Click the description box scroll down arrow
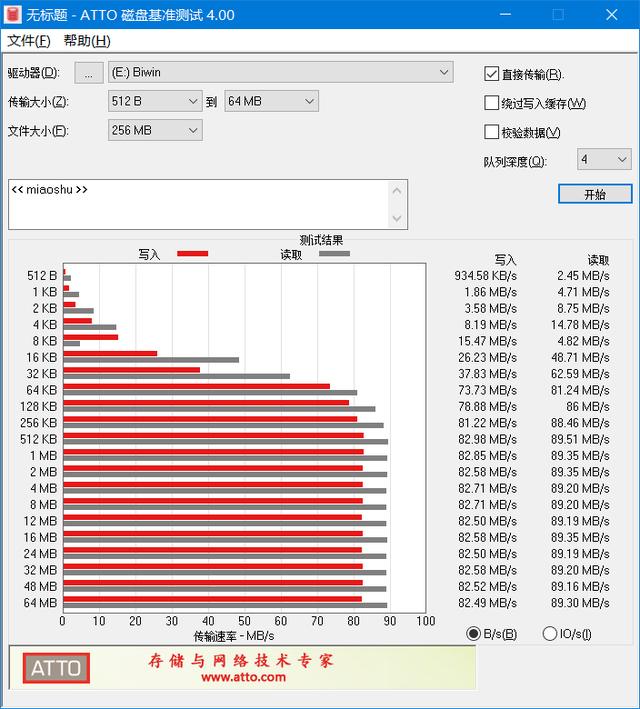 click(x=397, y=219)
